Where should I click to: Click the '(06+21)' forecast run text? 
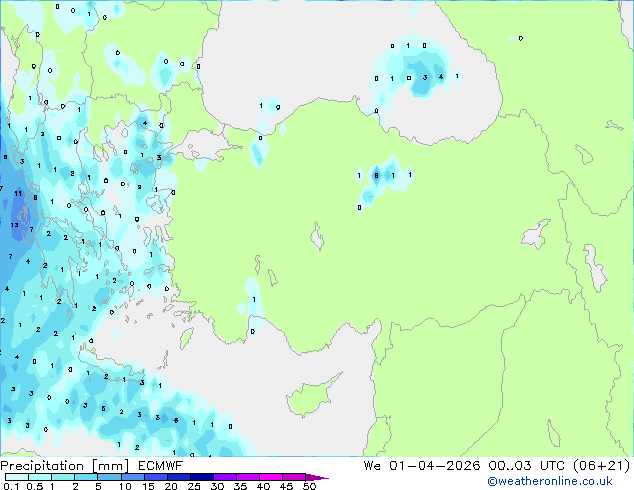[602, 466]
